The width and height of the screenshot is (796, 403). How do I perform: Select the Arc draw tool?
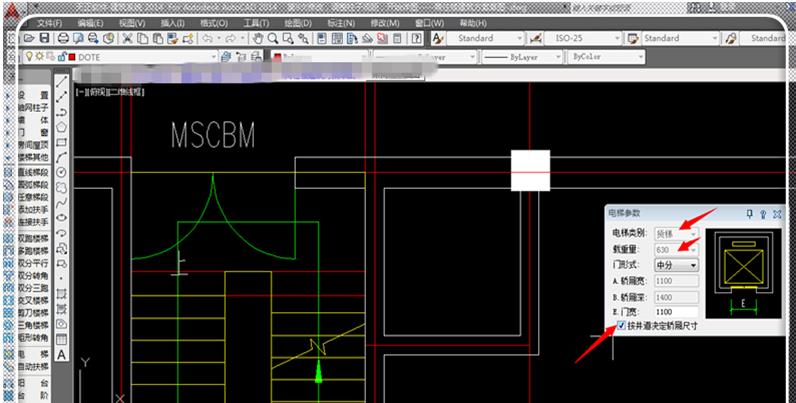pos(61,157)
